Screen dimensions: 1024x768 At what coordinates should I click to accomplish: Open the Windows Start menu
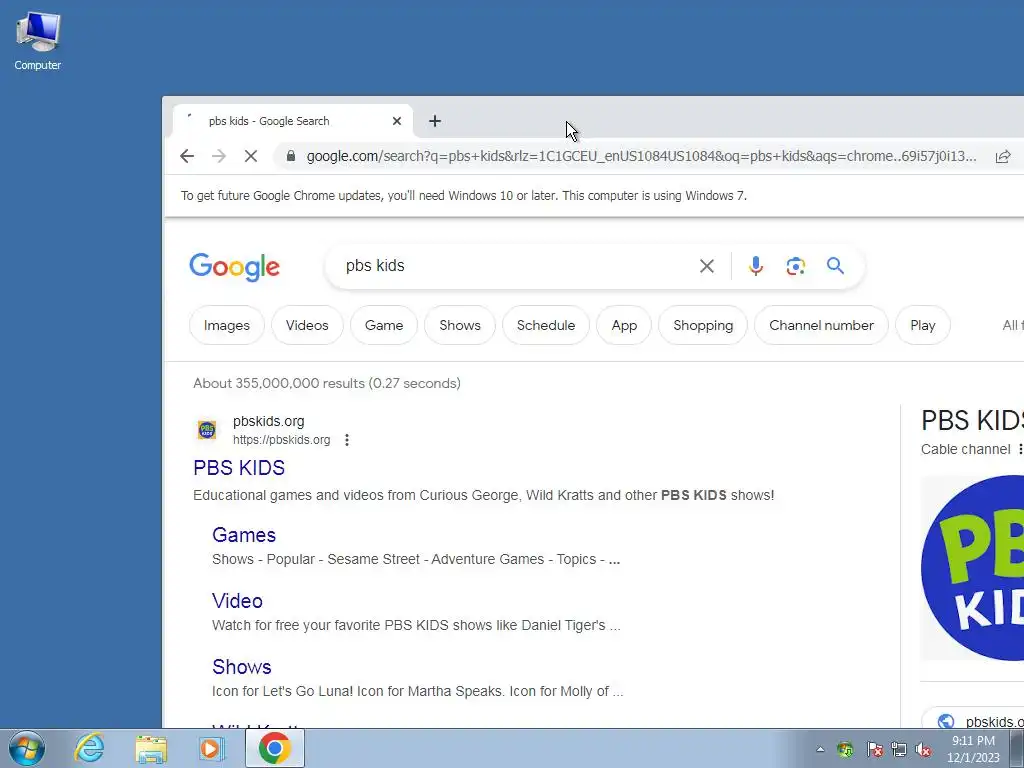27,748
